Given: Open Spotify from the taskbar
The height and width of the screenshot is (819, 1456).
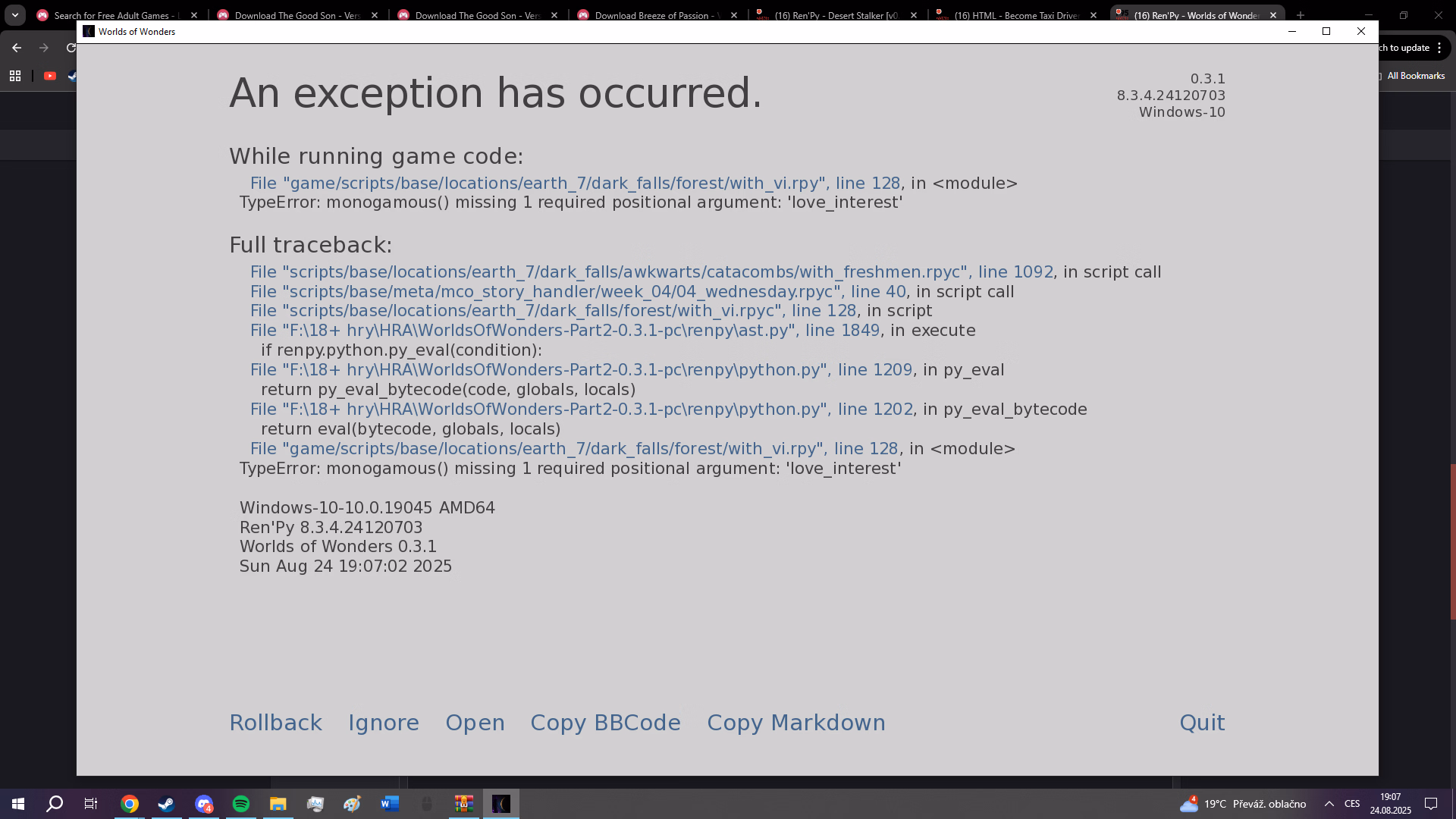Looking at the screenshot, I should (241, 804).
